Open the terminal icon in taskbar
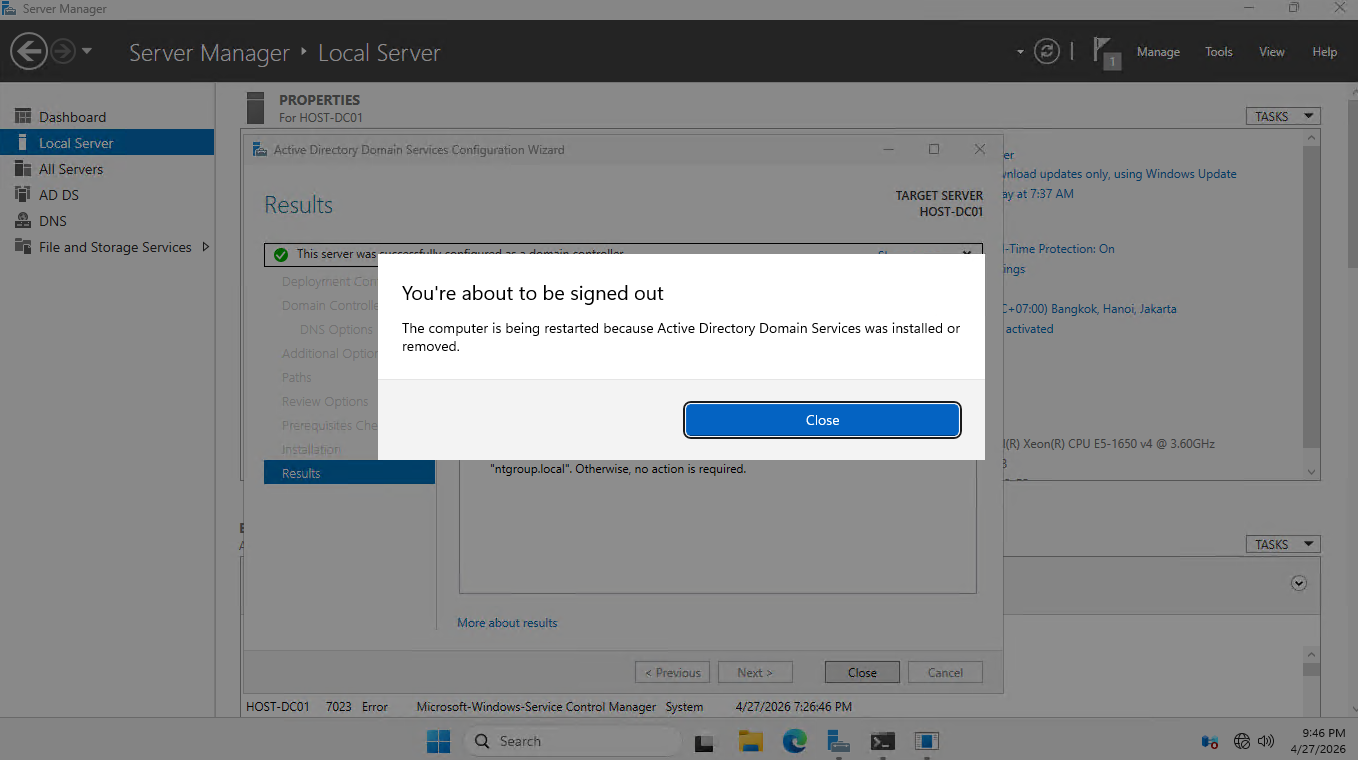The width and height of the screenshot is (1358, 760). point(882,741)
